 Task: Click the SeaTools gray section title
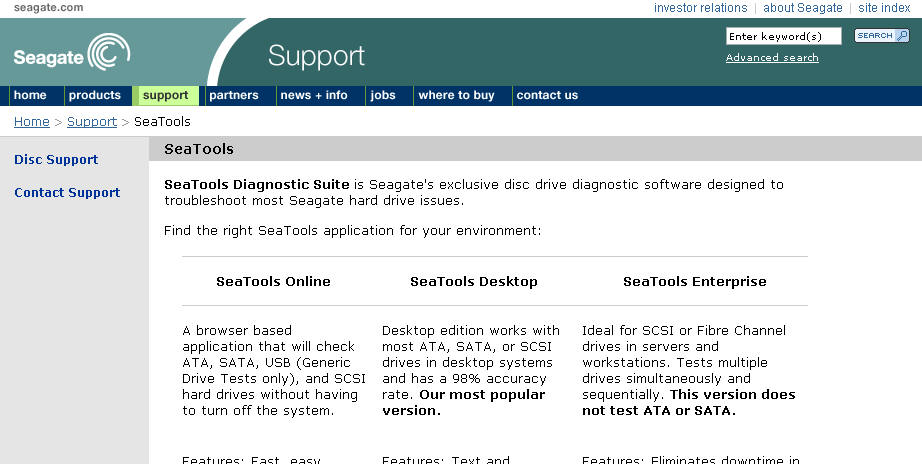point(199,149)
